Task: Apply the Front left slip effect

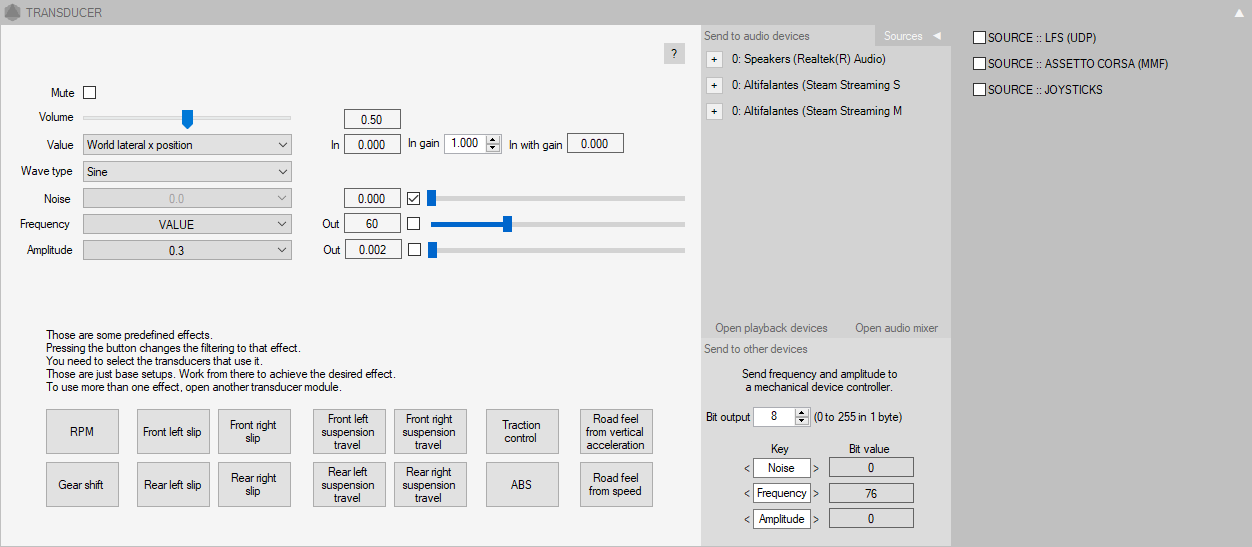Action: [172, 432]
